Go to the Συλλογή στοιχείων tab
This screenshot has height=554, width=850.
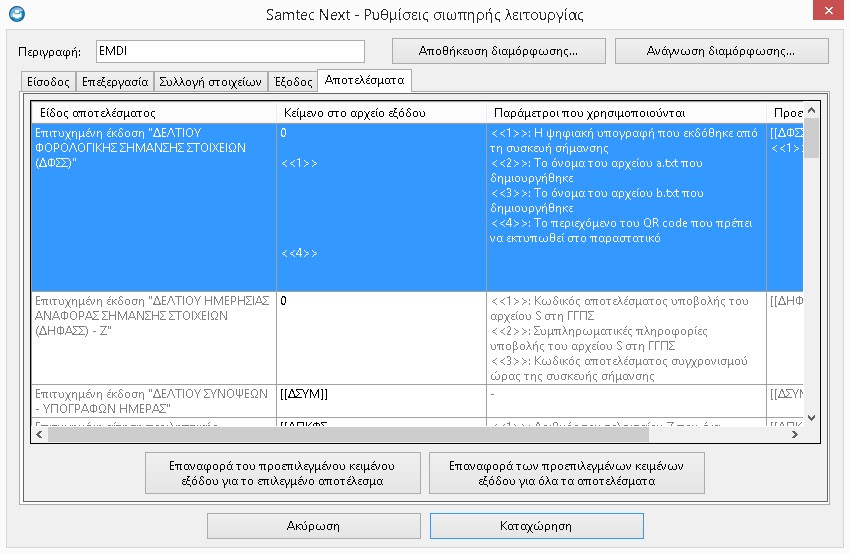pyautogui.click(x=210, y=82)
